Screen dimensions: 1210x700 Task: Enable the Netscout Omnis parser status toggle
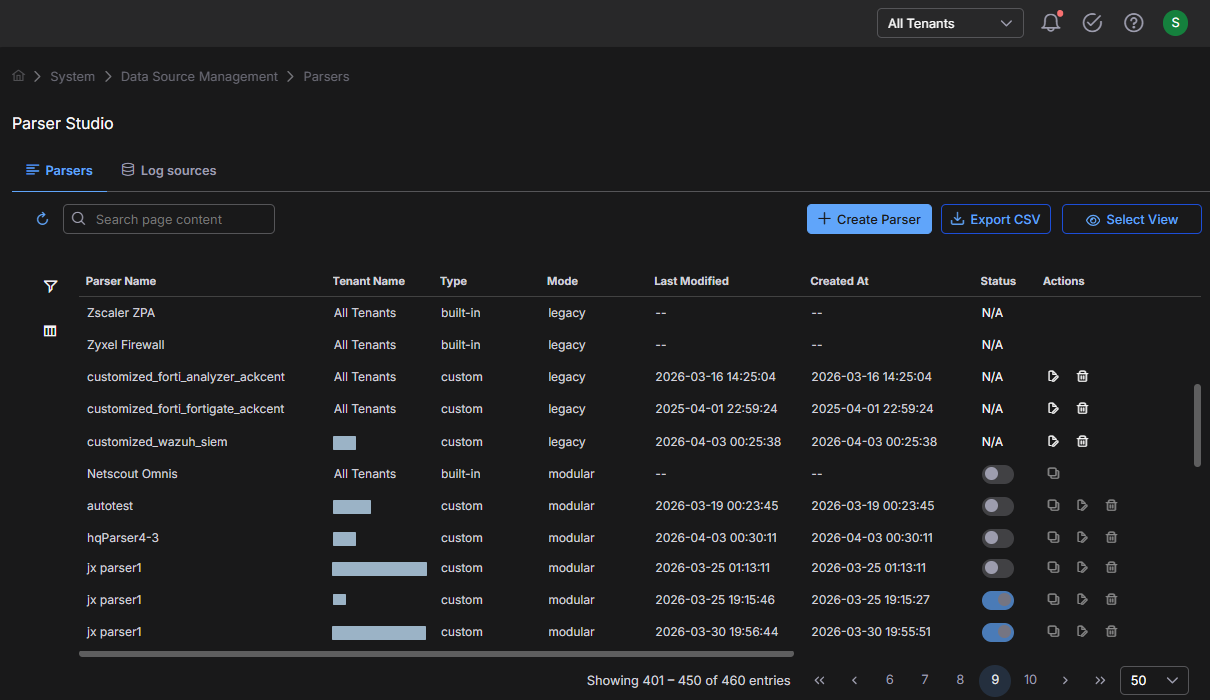[x=997, y=474]
